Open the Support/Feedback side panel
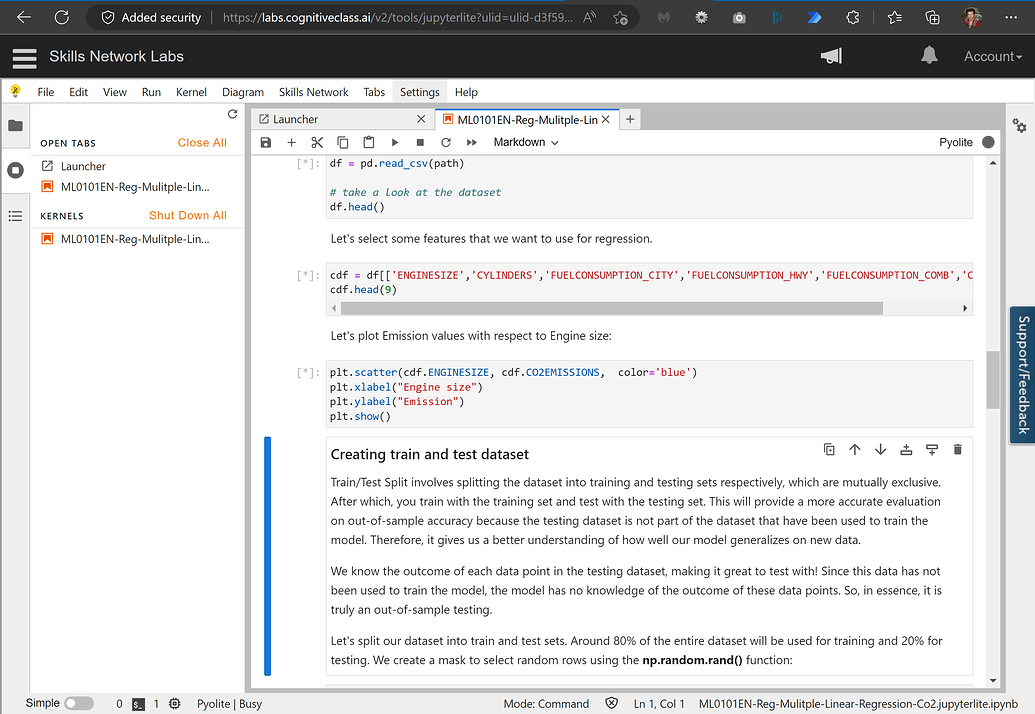The image size is (1035, 714). pyautogui.click(x=1022, y=374)
